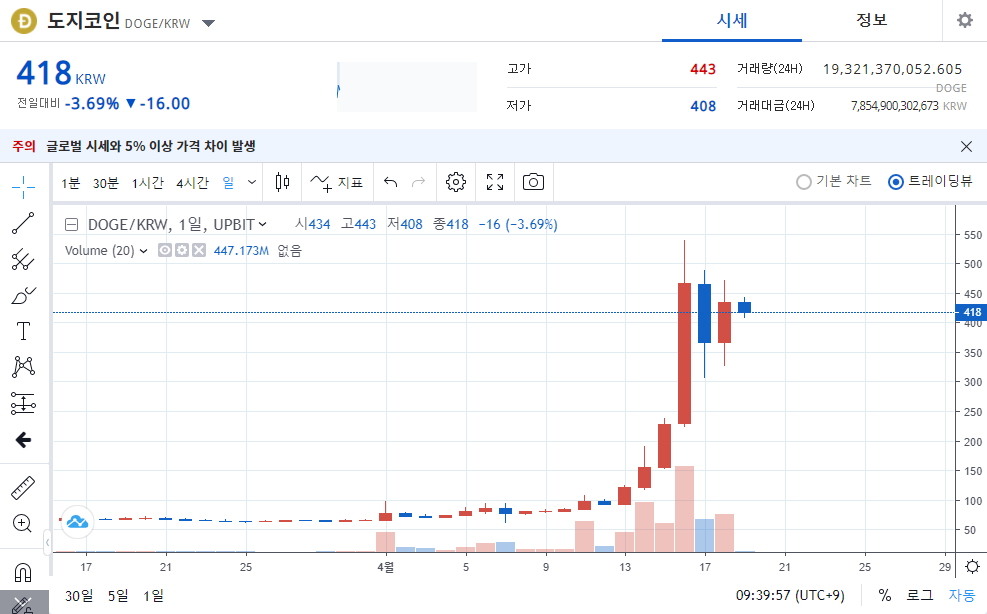The image size is (987, 614).
Task: Select the Text annotation tool
Action: (x=23, y=331)
